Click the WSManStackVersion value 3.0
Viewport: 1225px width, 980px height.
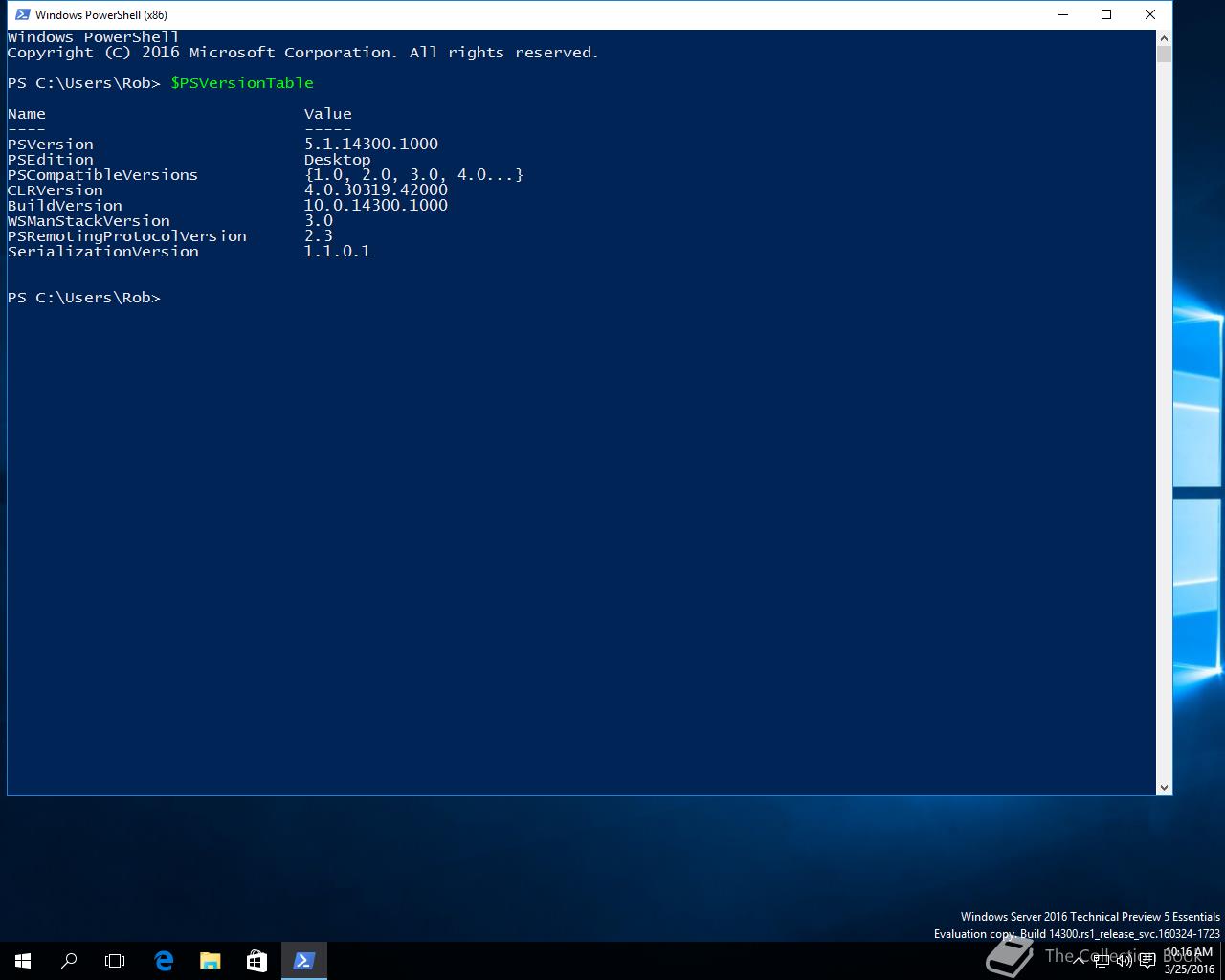pyautogui.click(x=319, y=221)
